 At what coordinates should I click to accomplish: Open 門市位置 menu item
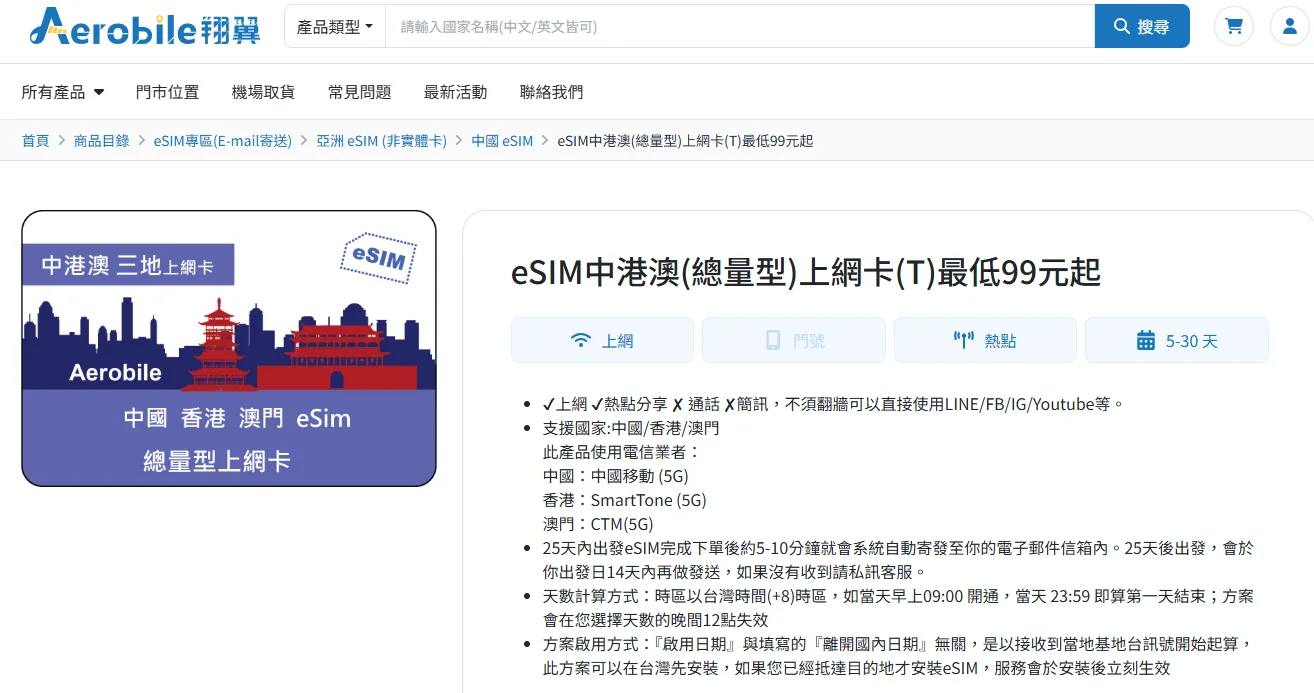(167, 92)
